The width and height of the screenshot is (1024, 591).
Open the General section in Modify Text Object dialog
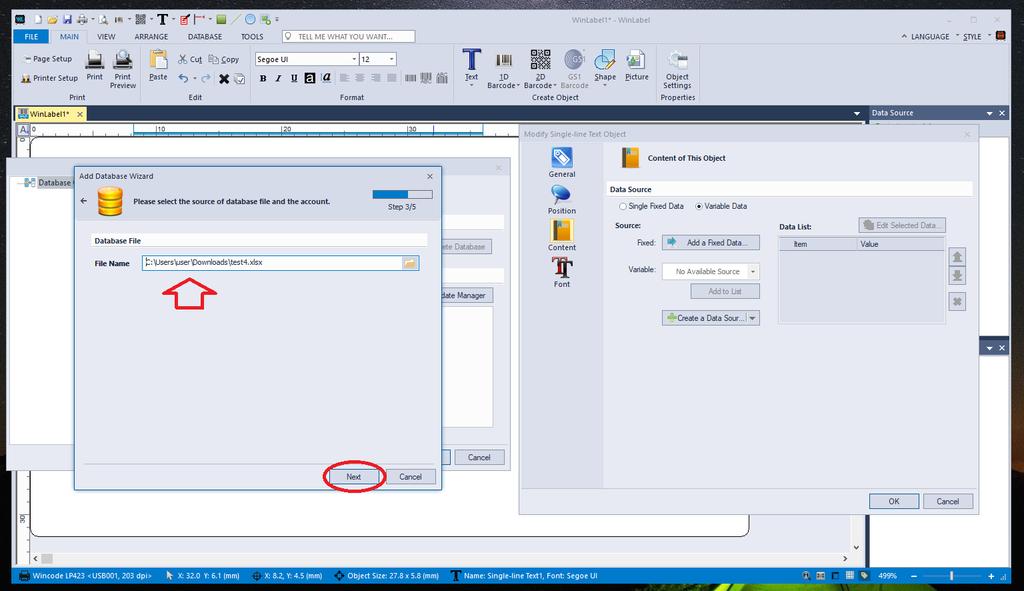(562, 163)
